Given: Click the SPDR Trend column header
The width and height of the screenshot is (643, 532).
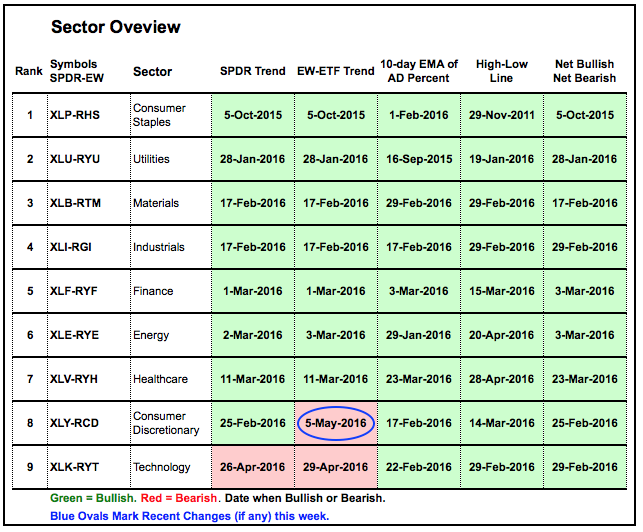Looking at the screenshot, I should 253,71.
